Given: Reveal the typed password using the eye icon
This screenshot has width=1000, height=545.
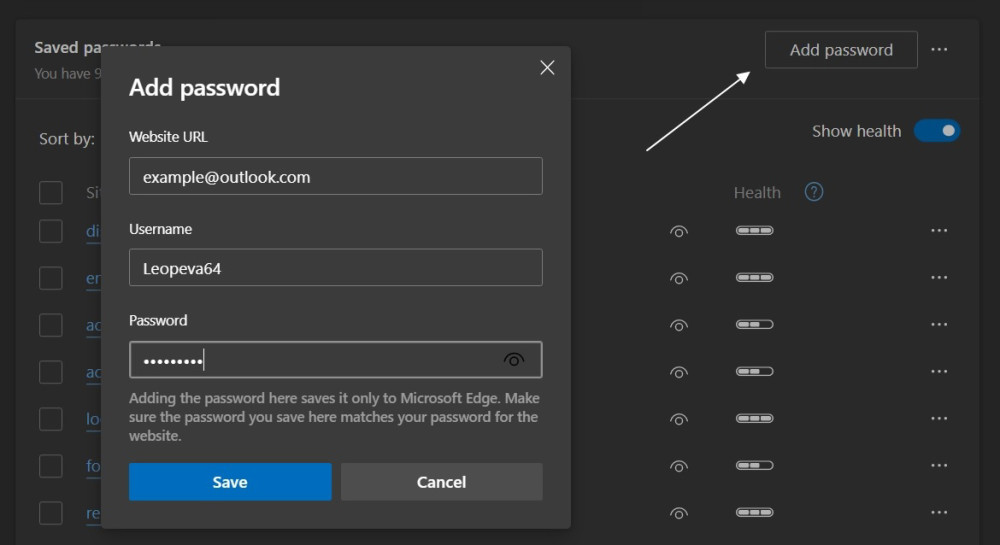Looking at the screenshot, I should (514, 360).
